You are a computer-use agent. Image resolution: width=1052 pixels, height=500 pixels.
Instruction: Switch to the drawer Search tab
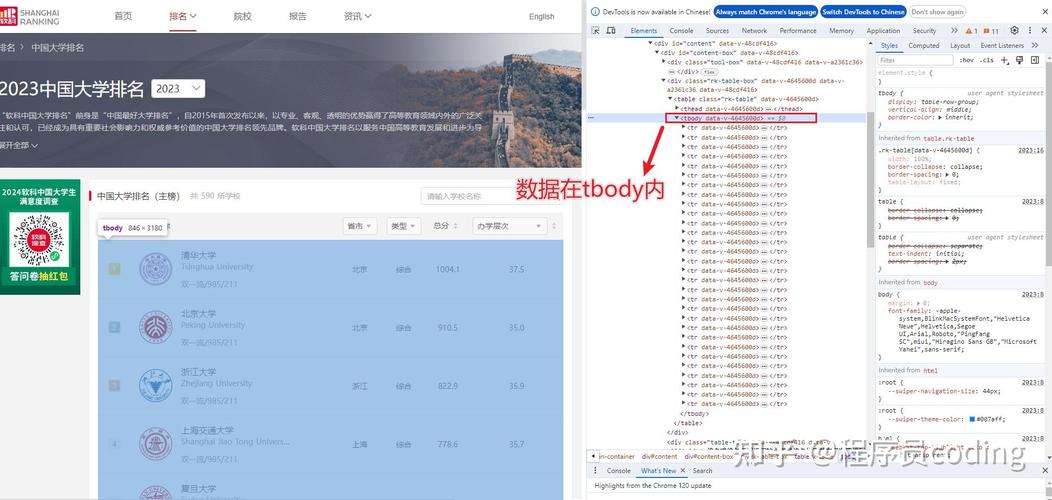point(702,470)
